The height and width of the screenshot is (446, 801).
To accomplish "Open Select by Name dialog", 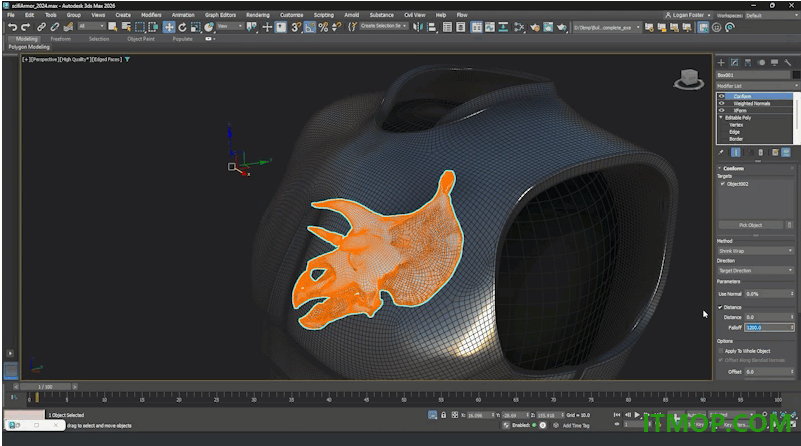I will [126, 27].
